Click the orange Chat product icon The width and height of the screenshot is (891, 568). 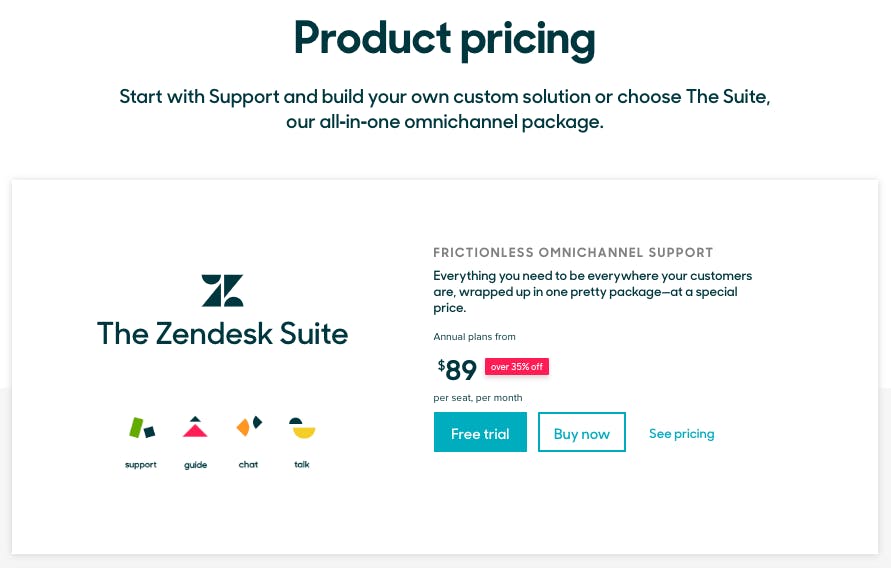[x=249, y=426]
